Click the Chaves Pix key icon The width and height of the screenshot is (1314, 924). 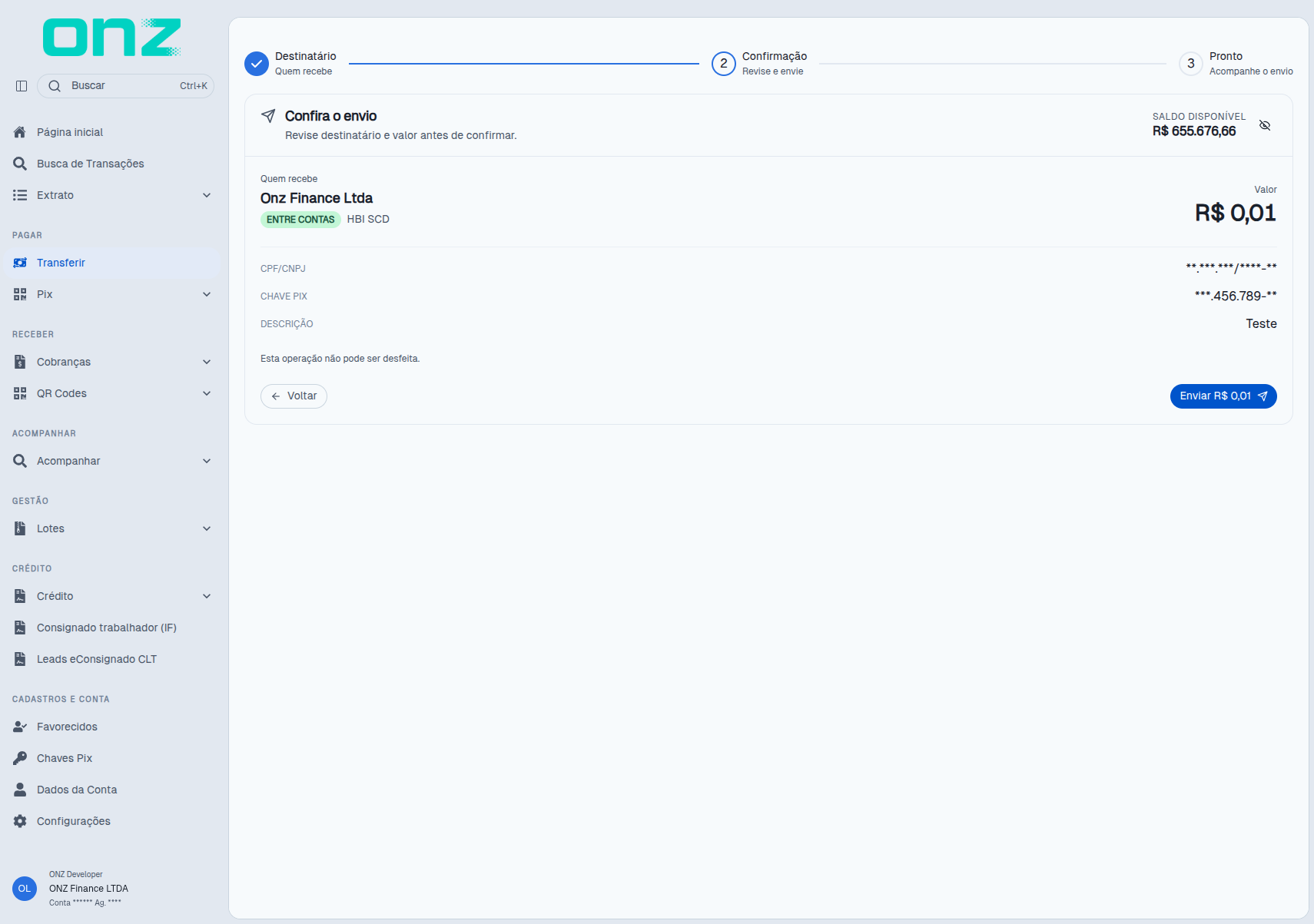[20, 758]
